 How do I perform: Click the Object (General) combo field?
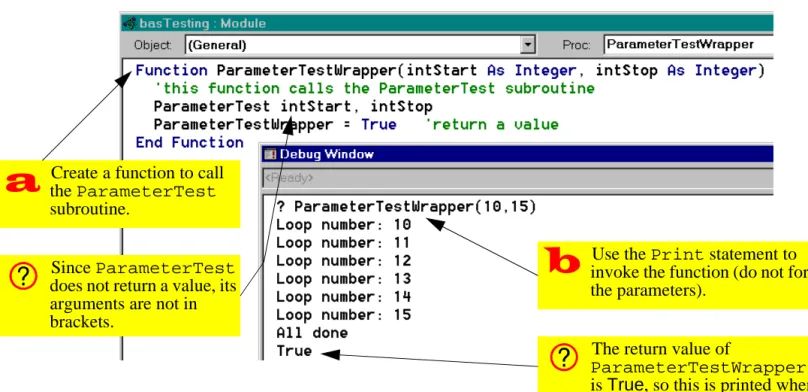[x=360, y=45]
